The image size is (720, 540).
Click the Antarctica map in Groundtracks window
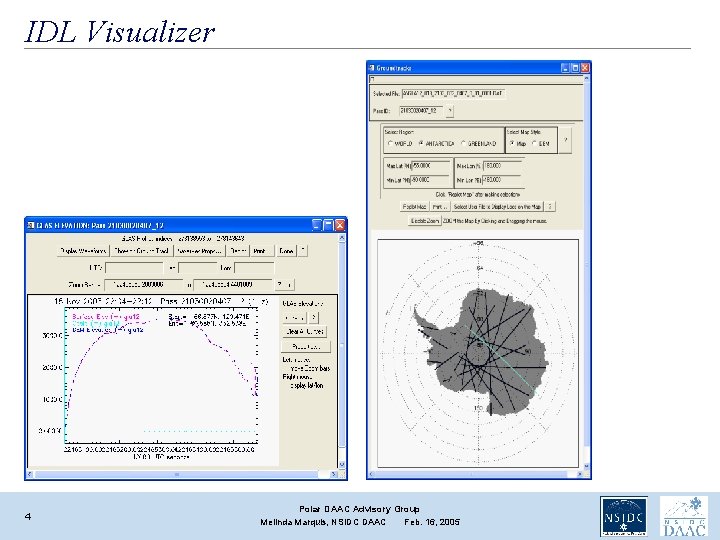tap(478, 353)
